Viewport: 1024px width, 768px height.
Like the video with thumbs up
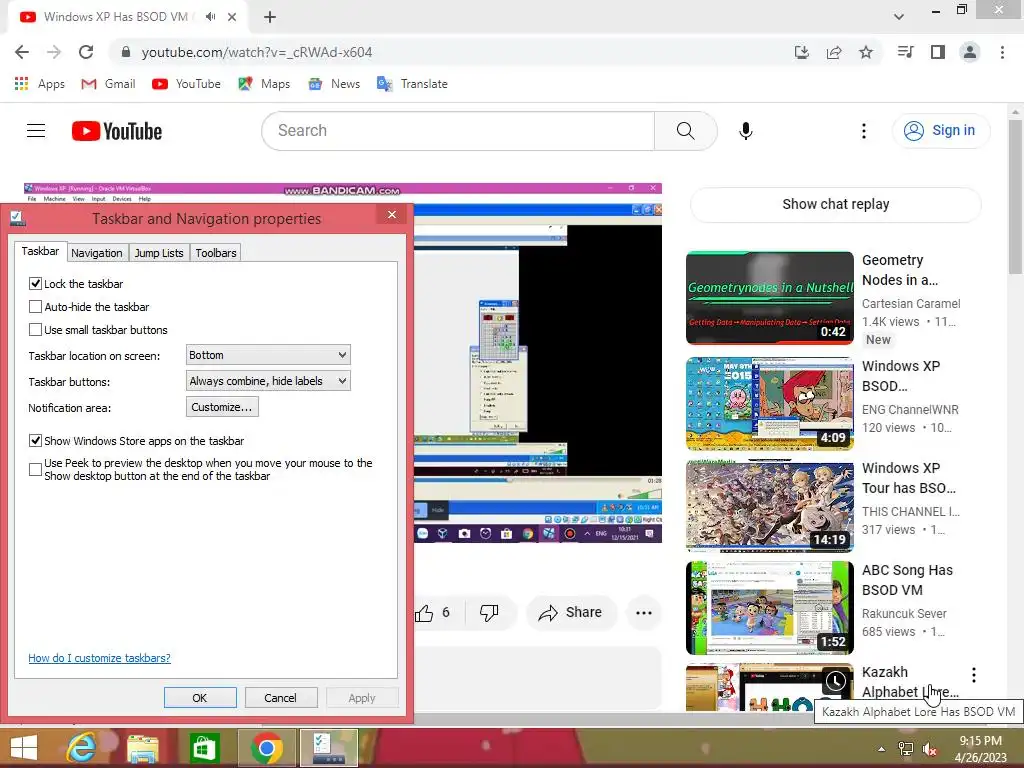click(431, 613)
